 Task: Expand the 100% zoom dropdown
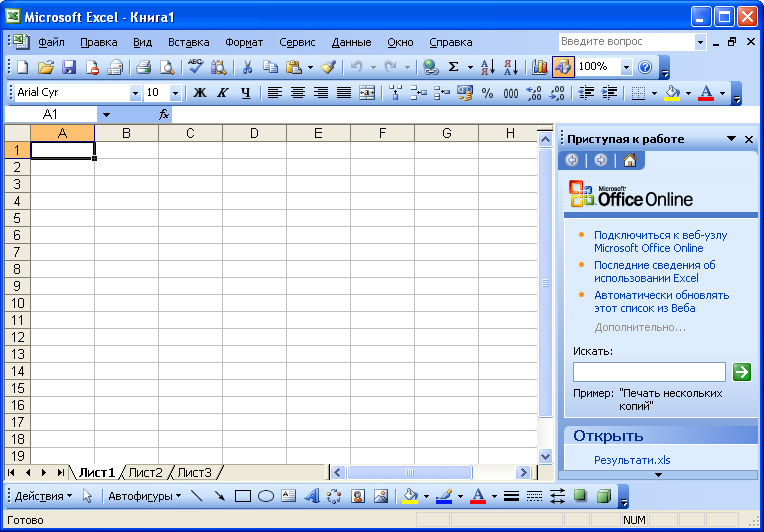pyautogui.click(x=626, y=67)
